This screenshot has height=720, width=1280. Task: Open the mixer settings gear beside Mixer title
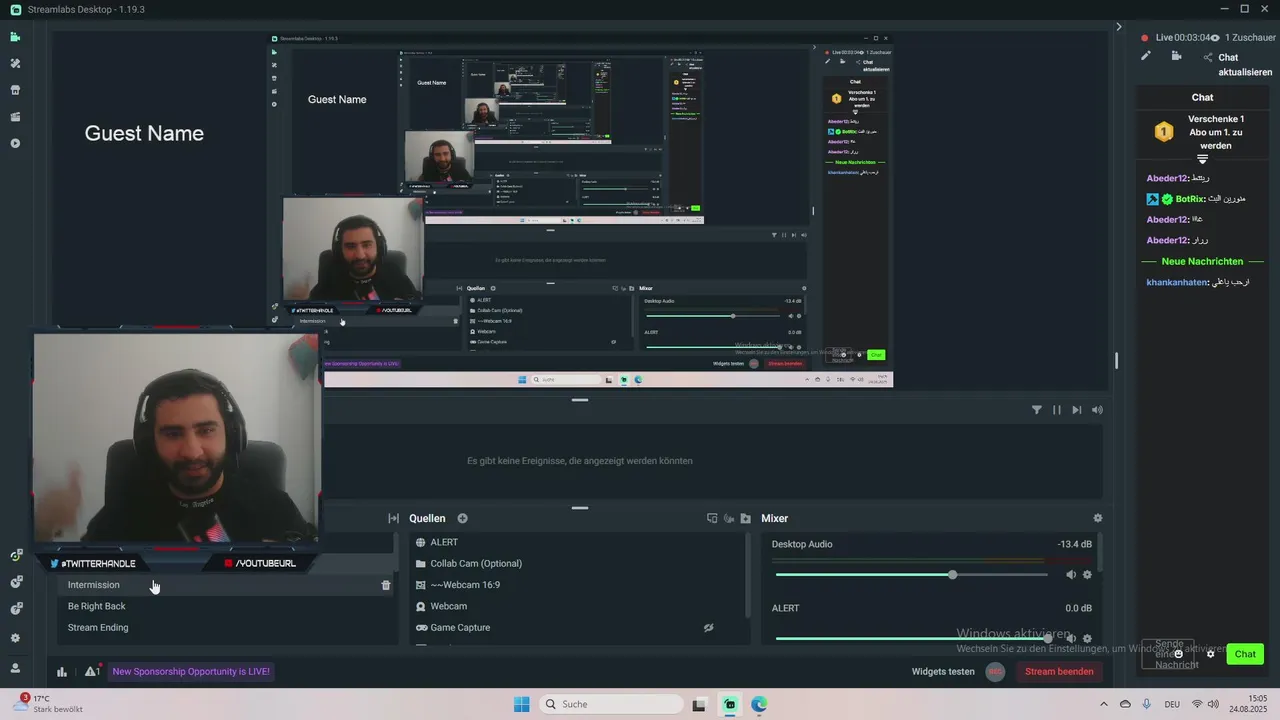pos(1098,518)
